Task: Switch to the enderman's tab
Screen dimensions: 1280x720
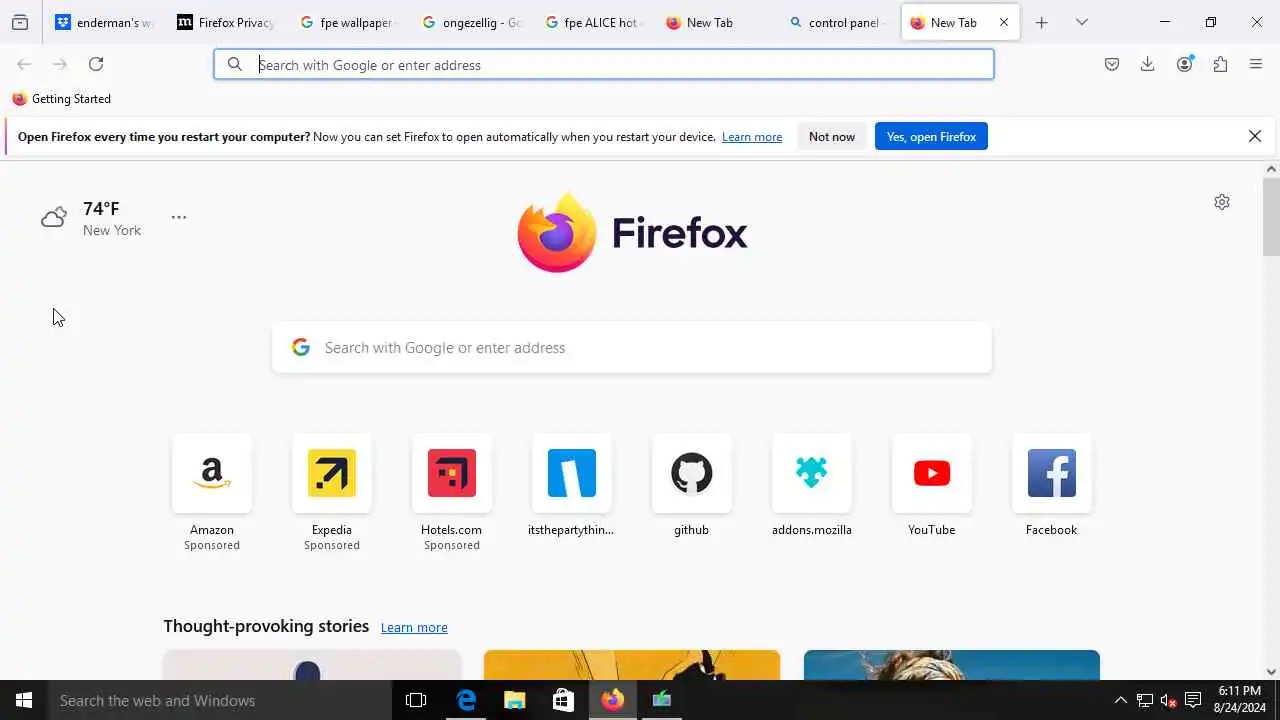Action: point(104,22)
